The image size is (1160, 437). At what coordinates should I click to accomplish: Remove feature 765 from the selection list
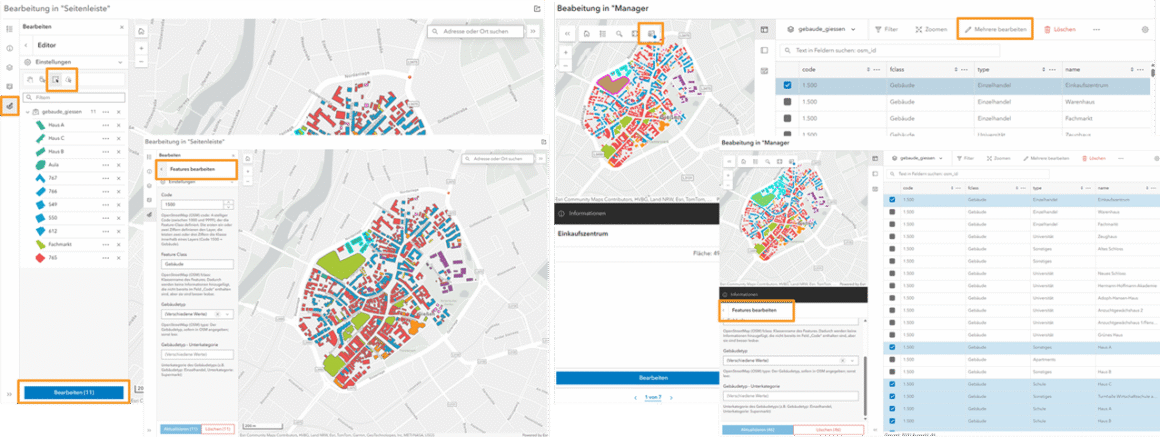pos(118,257)
